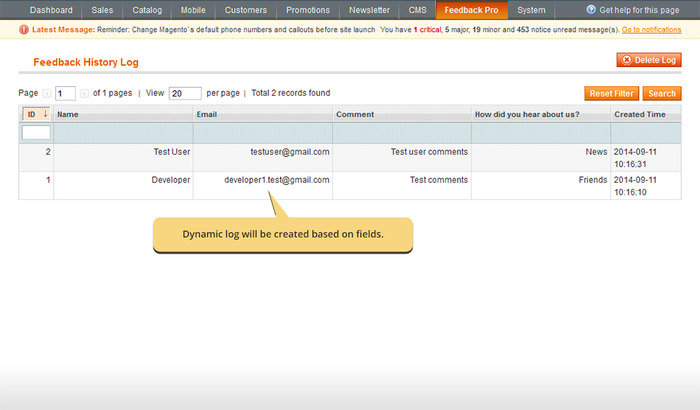This screenshot has height=410, width=700.
Task: Open the Sales menu
Action: click(102, 10)
